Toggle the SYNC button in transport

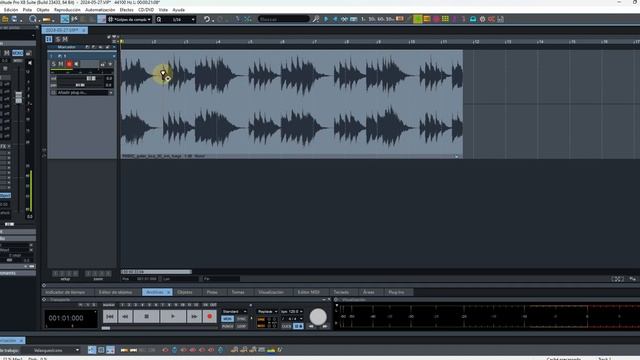click(x=242, y=319)
